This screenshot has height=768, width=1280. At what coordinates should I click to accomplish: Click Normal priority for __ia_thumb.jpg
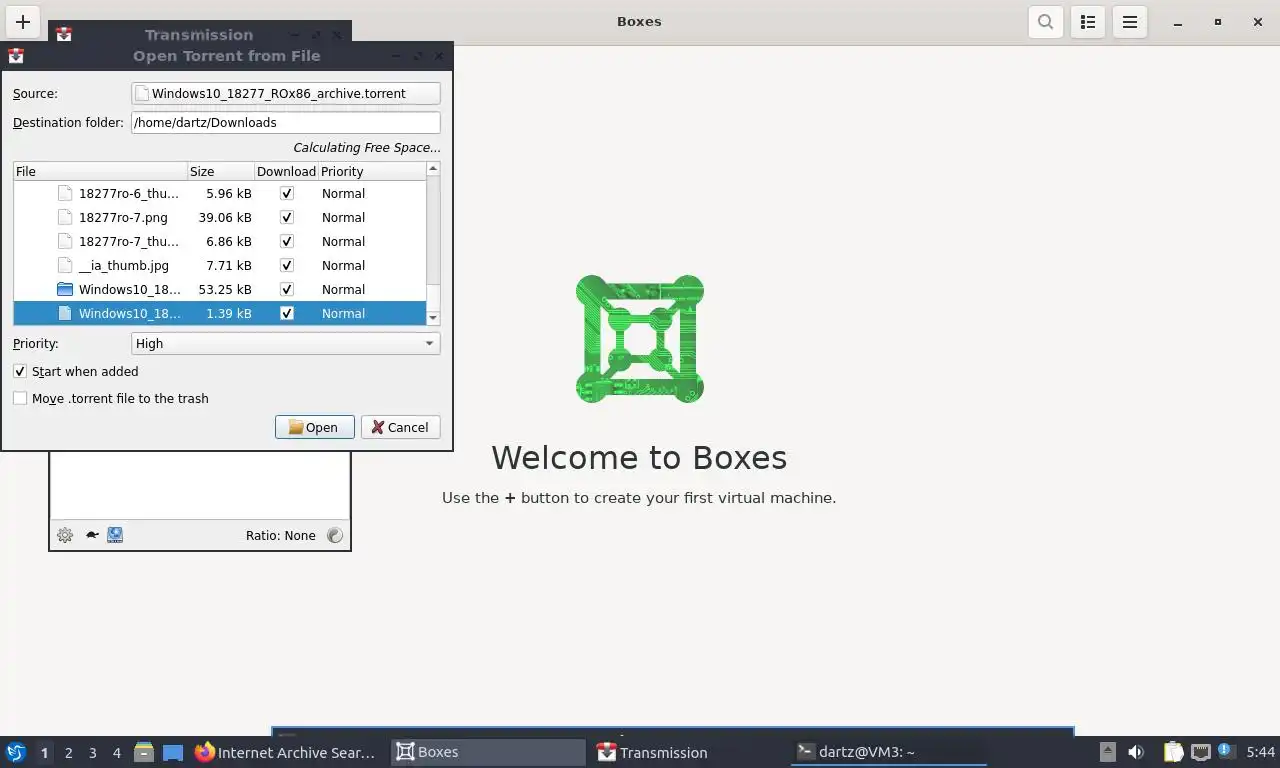343,265
